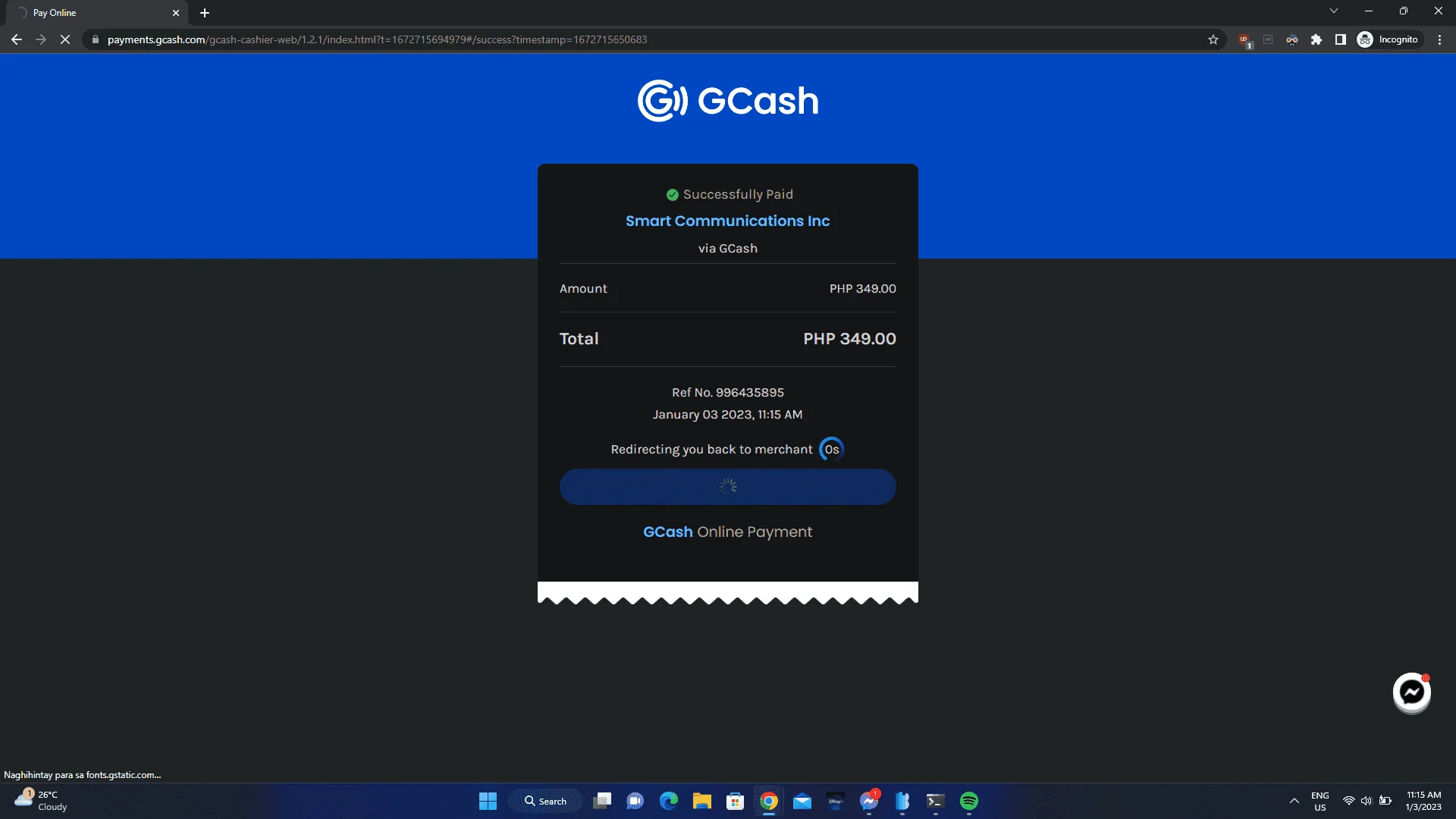The image size is (1456, 819).
Task: Launch the video chat app from the taskbar
Action: coord(635,802)
